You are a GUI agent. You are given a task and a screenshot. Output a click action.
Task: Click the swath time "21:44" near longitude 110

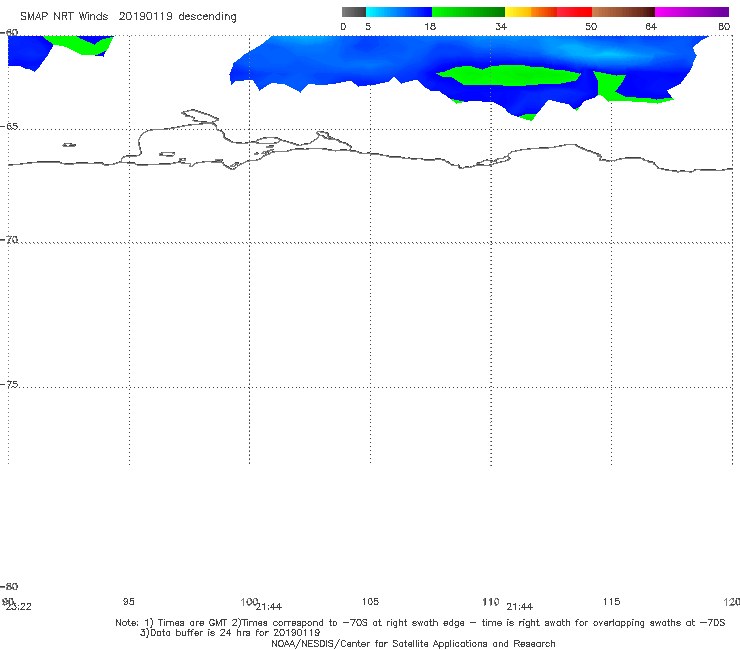point(520,607)
